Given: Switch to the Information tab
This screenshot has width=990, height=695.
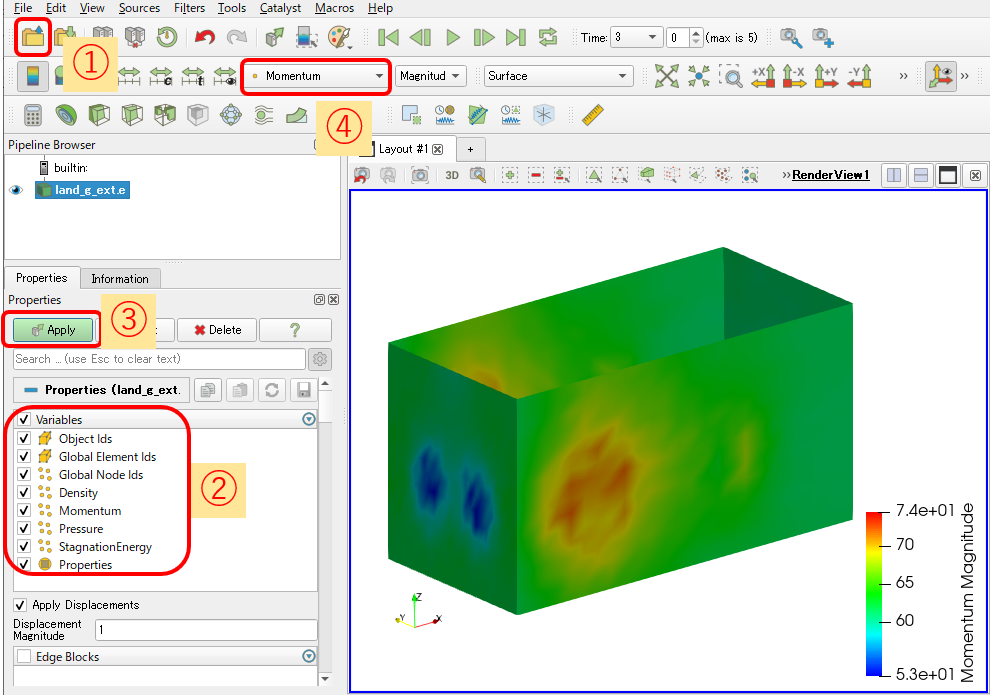Looking at the screenshot, I should [x=120, y=278].
